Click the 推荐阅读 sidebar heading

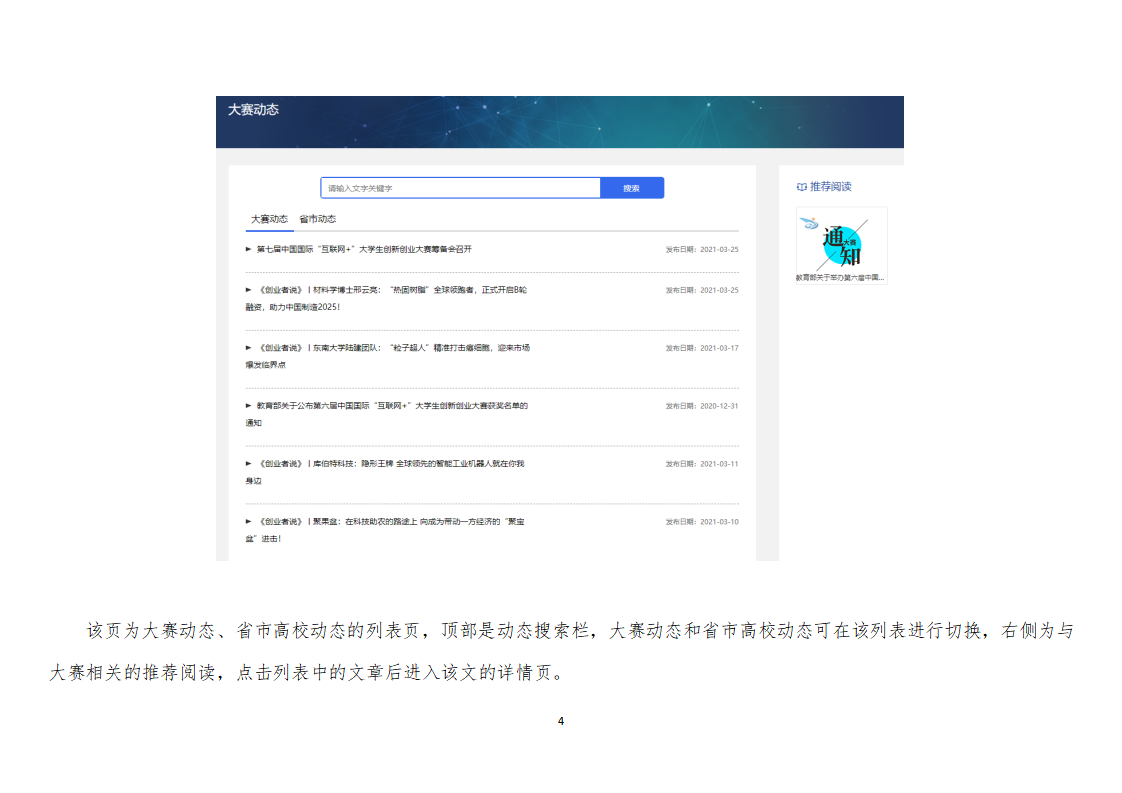[x=830, y=187]
